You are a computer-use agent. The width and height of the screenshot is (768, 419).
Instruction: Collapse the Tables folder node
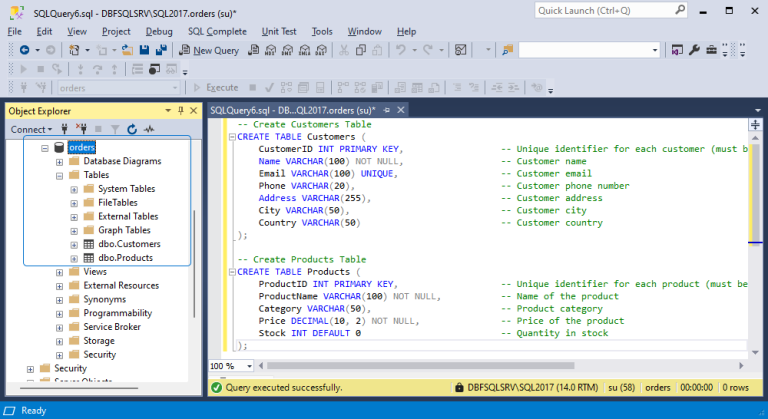(x=59, y=175)
